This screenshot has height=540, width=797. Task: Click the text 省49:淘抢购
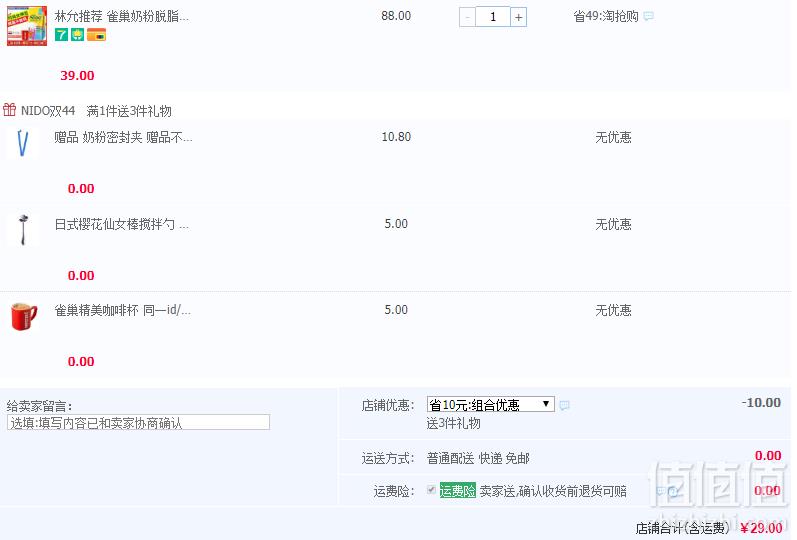coord(605,16)
